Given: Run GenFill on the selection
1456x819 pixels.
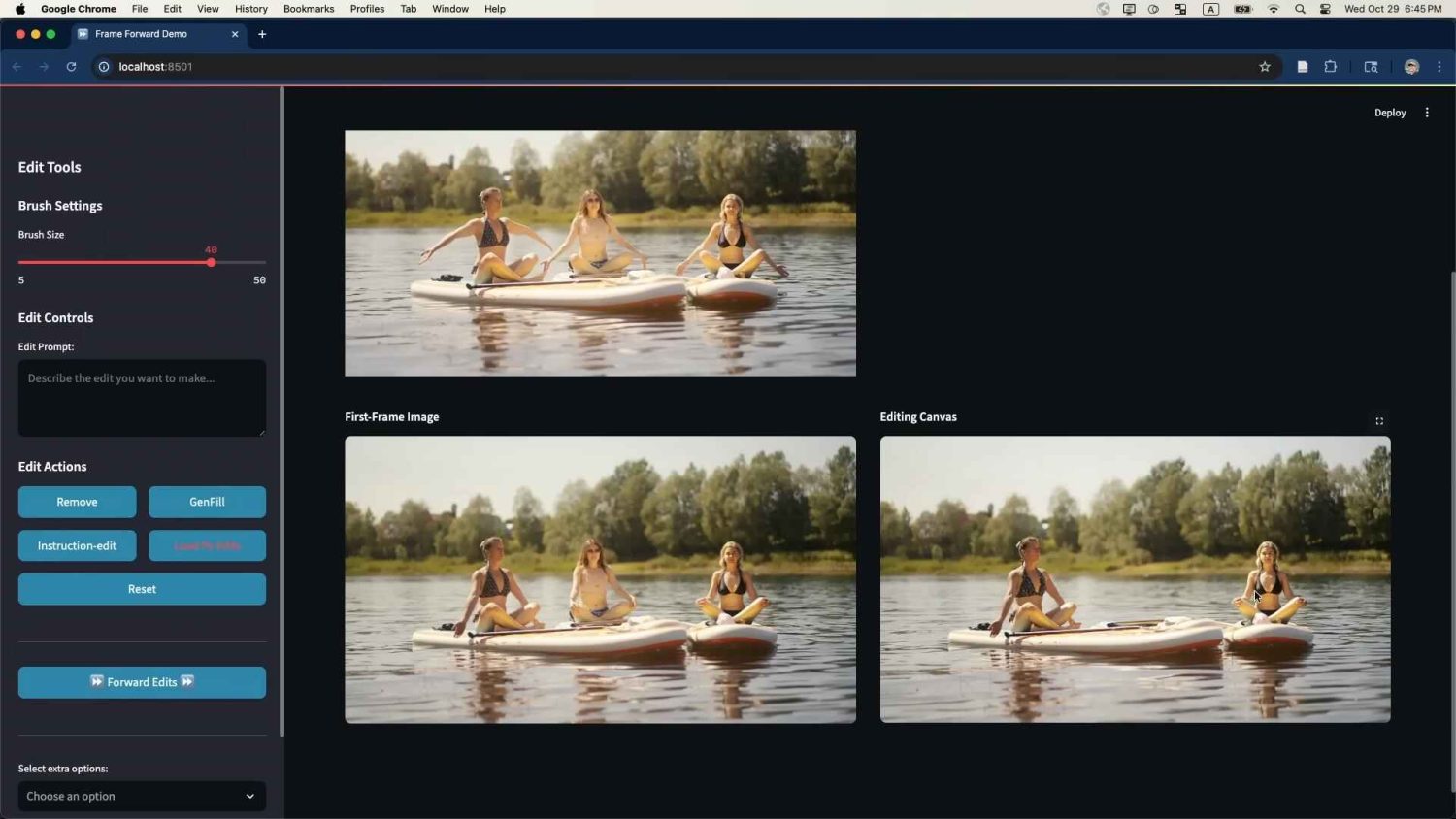Looking at the screenshot, I should tap(207, 502).
